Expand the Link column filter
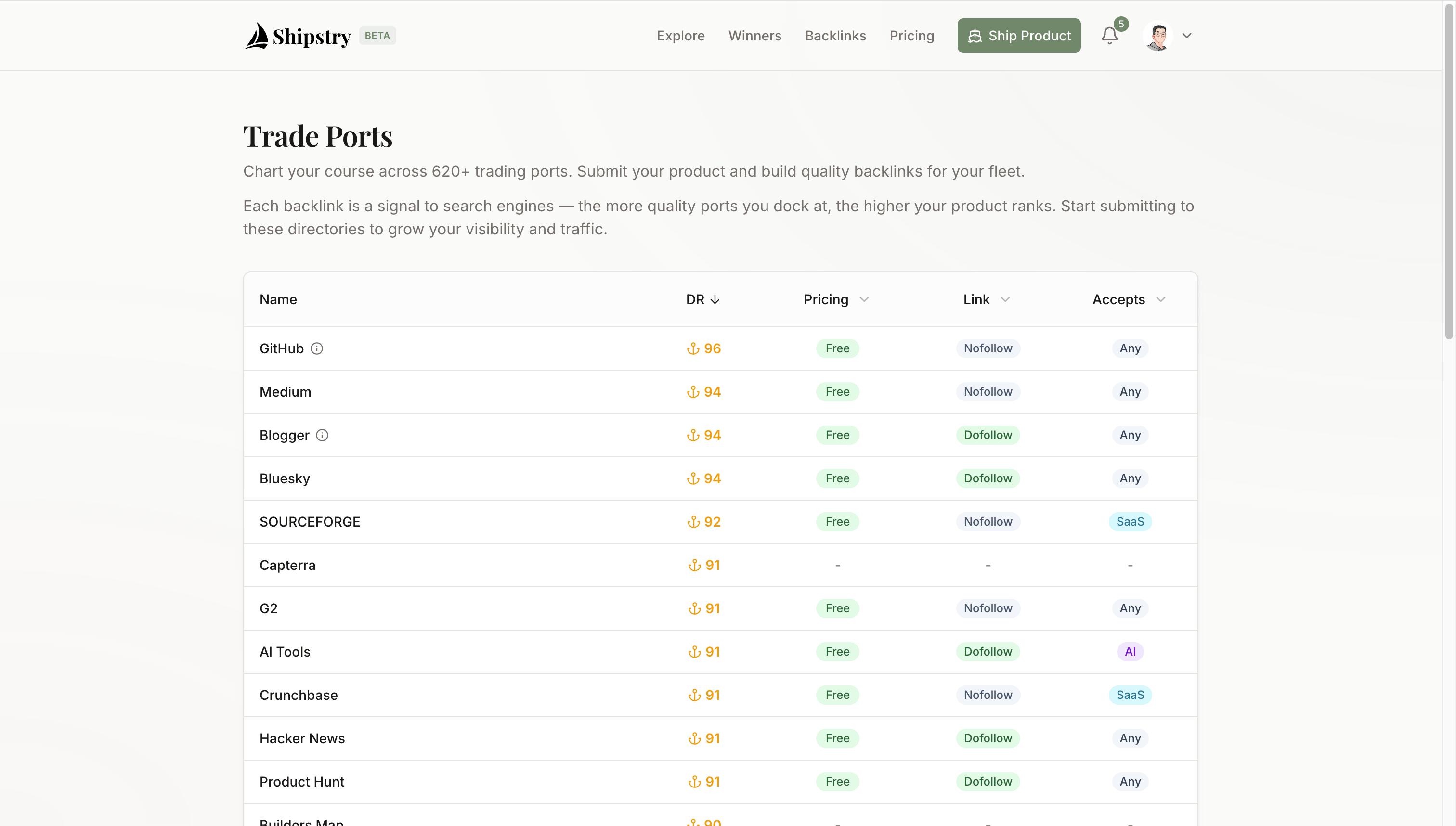Screen dimensions: 1456x826 pos(1005,299)
